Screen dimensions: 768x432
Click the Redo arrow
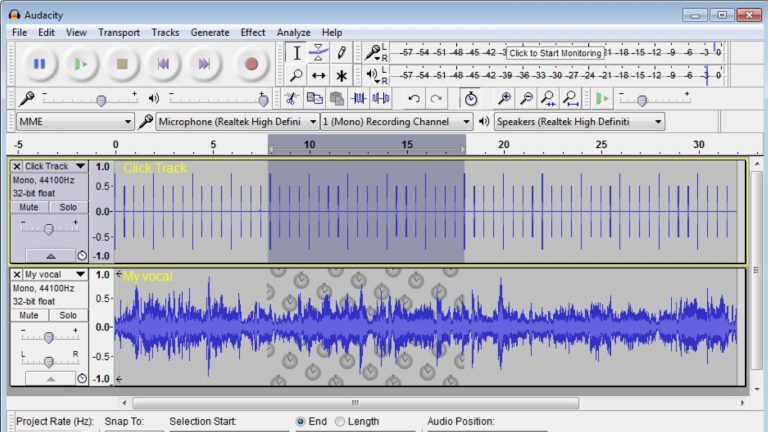point(436,99)
